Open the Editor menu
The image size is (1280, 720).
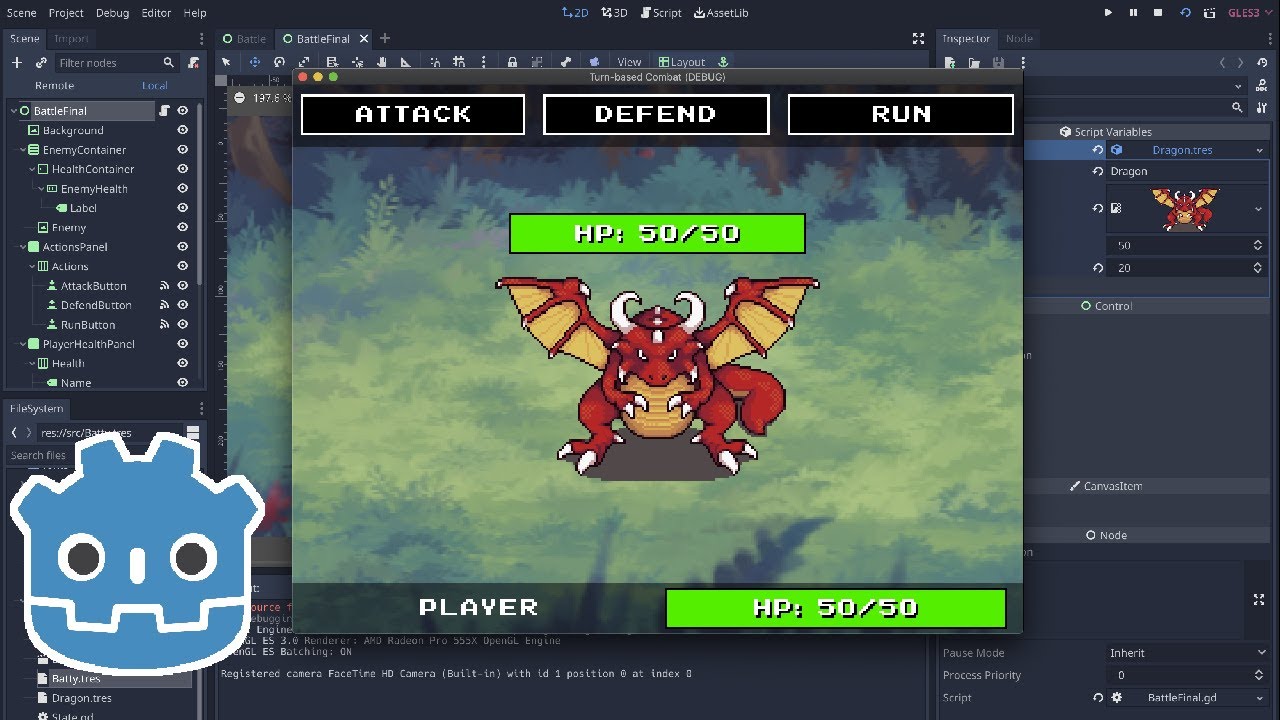(156, 13)
